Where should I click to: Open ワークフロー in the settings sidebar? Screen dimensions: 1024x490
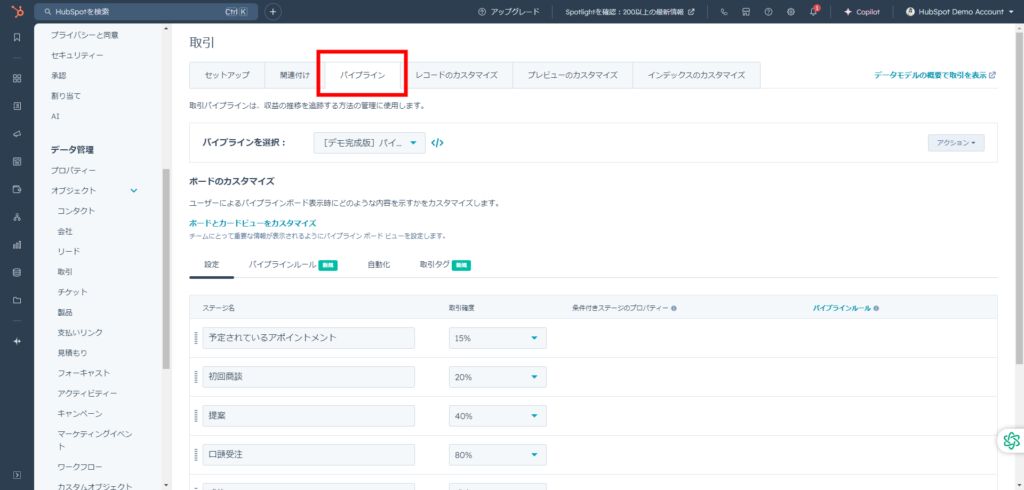[80, 467]
